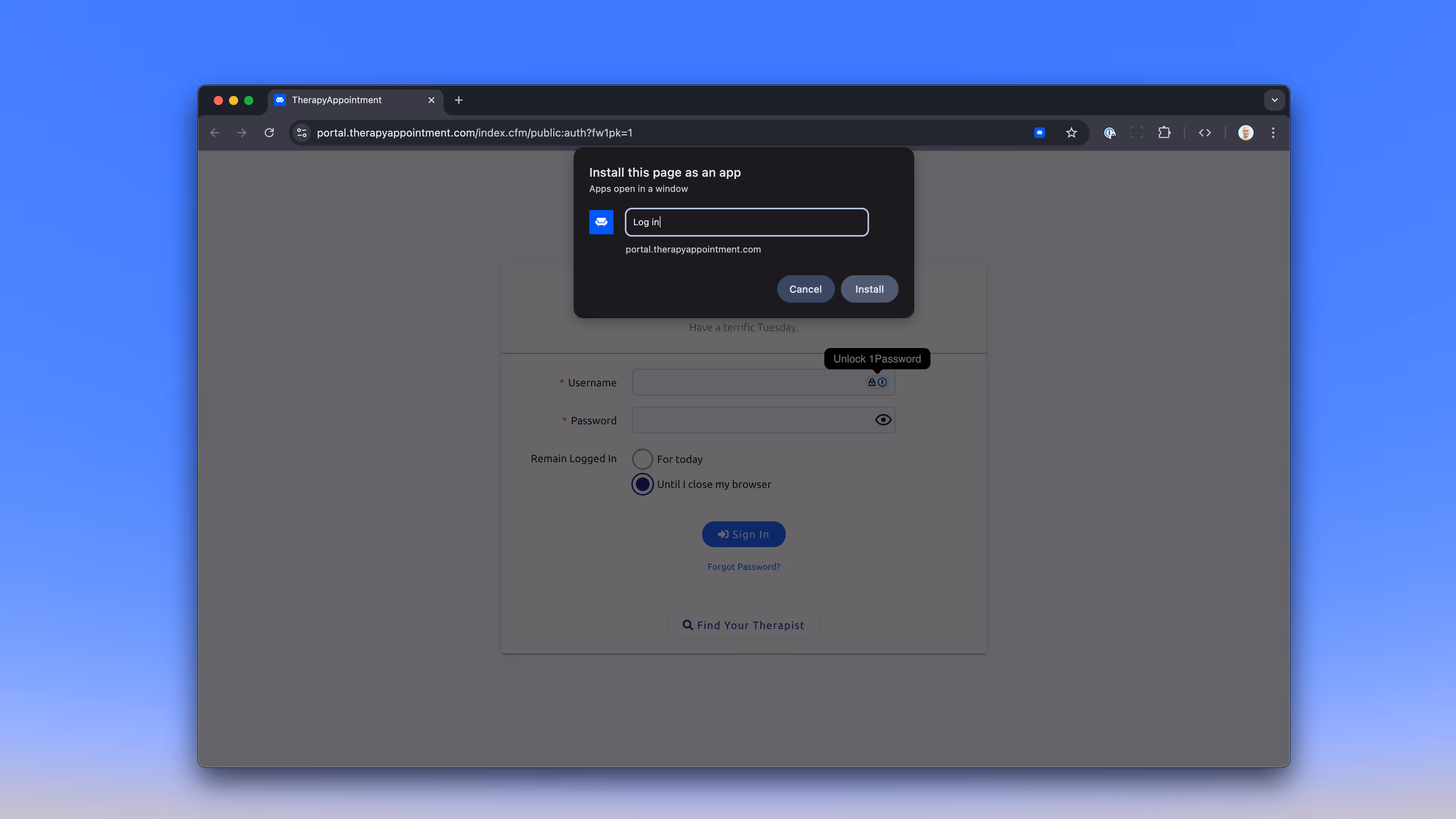Image resolution: width=1456 pixels, height=819 pixels.
Task: Open the Extensions puzzle menu
Action: pyautogui.click(x=1164, y=133)
